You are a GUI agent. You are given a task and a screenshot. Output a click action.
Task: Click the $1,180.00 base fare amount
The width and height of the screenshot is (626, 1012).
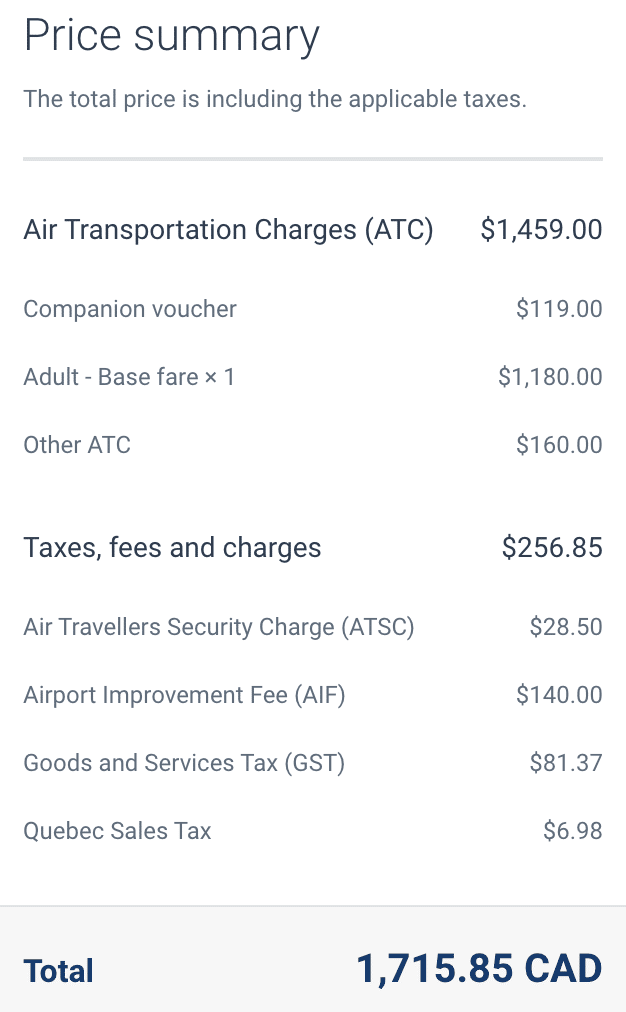550,377
